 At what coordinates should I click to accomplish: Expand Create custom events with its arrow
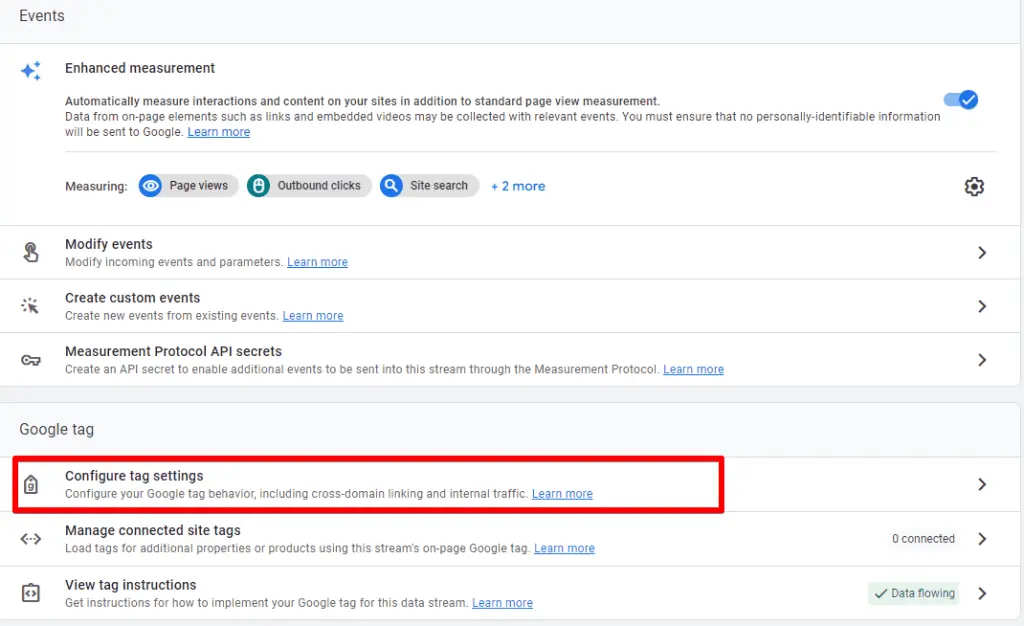pos(982,306)
